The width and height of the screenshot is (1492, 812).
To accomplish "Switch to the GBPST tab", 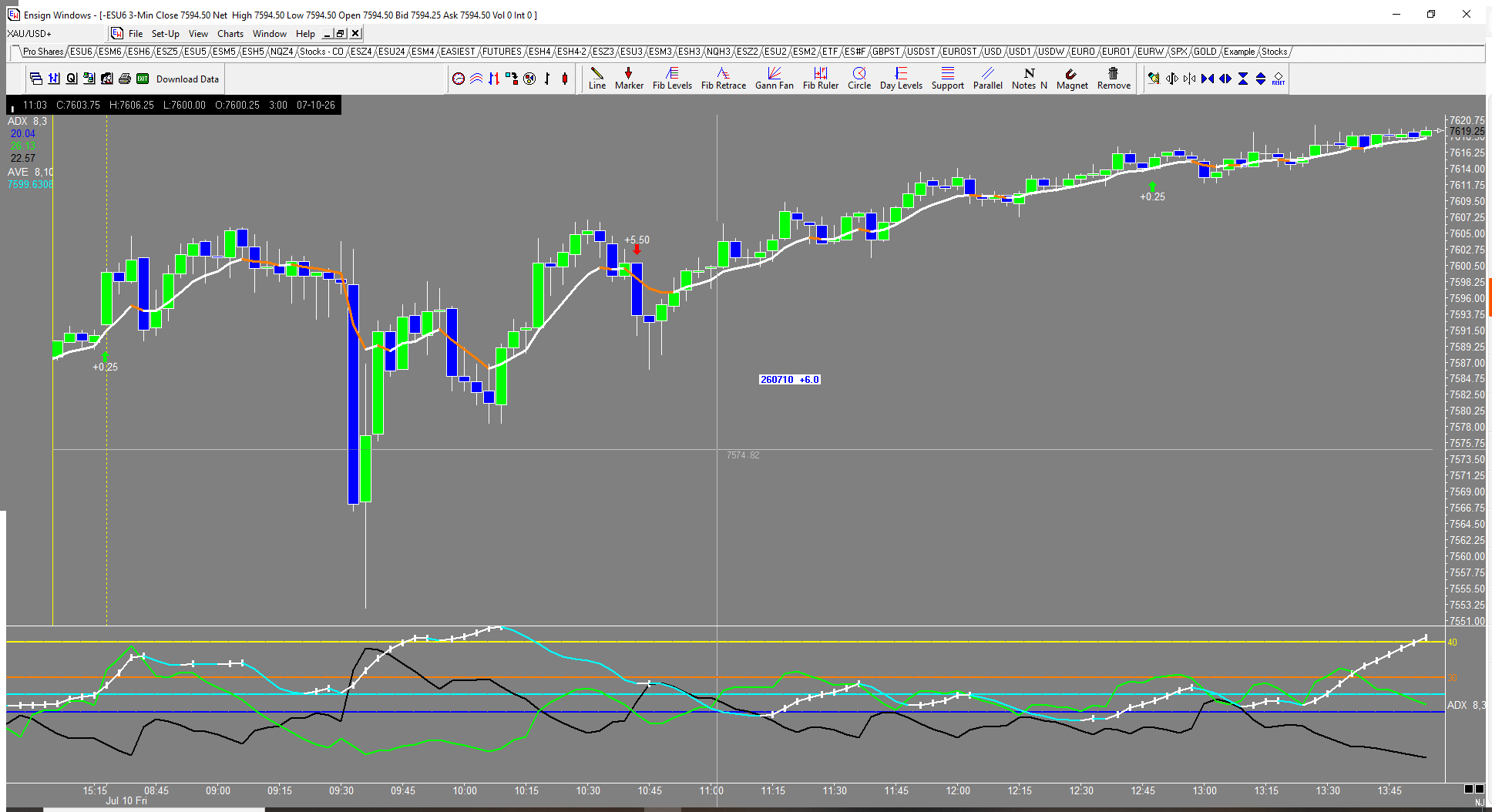I will [x=886, y=52].
